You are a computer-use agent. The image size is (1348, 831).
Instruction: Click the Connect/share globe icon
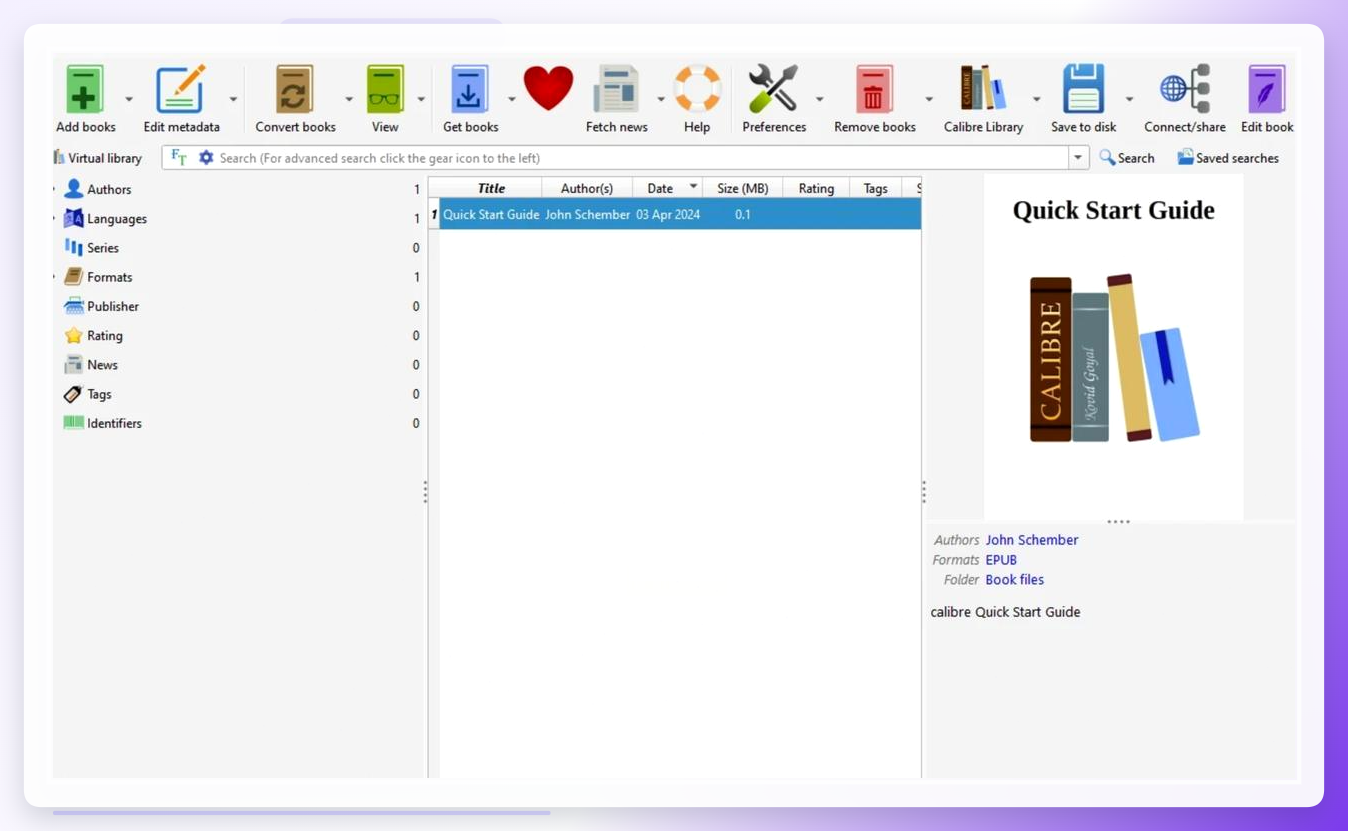pyautogui.click(x=1185, y=89)
